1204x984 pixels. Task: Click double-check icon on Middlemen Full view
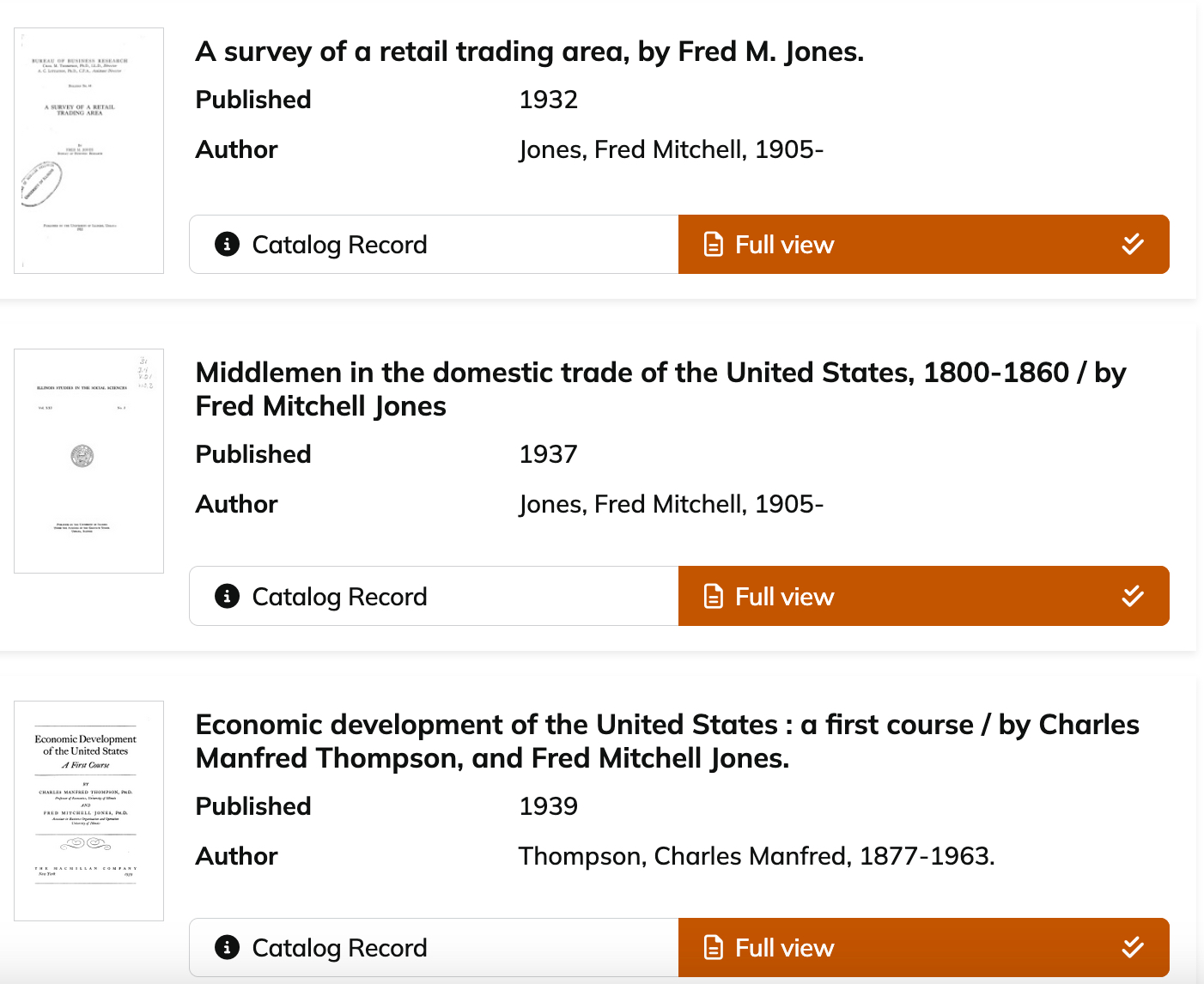pyautogui.click(x=1133, y=596)
